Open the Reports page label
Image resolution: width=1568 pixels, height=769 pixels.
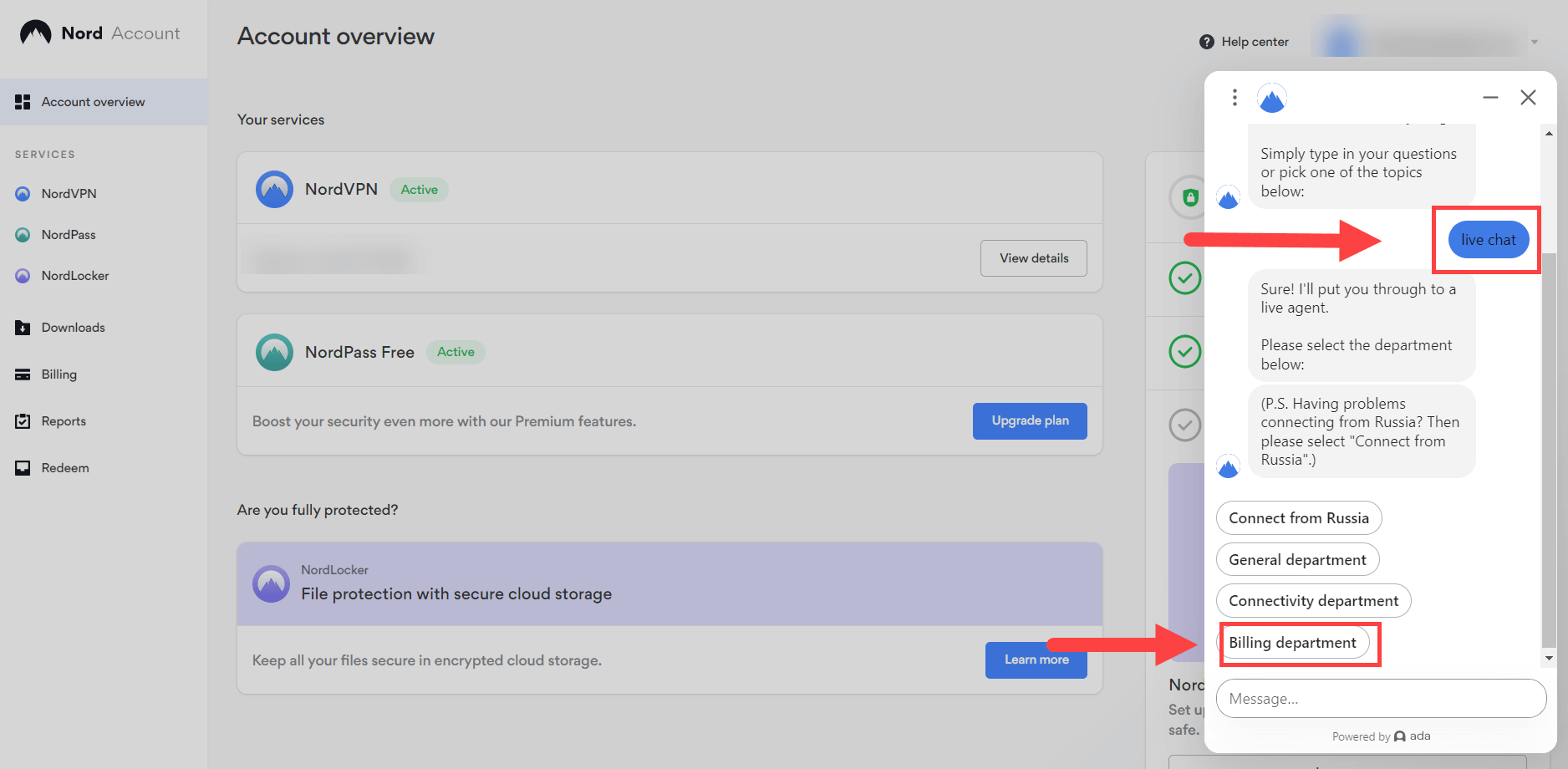click(x=64, y=421)
